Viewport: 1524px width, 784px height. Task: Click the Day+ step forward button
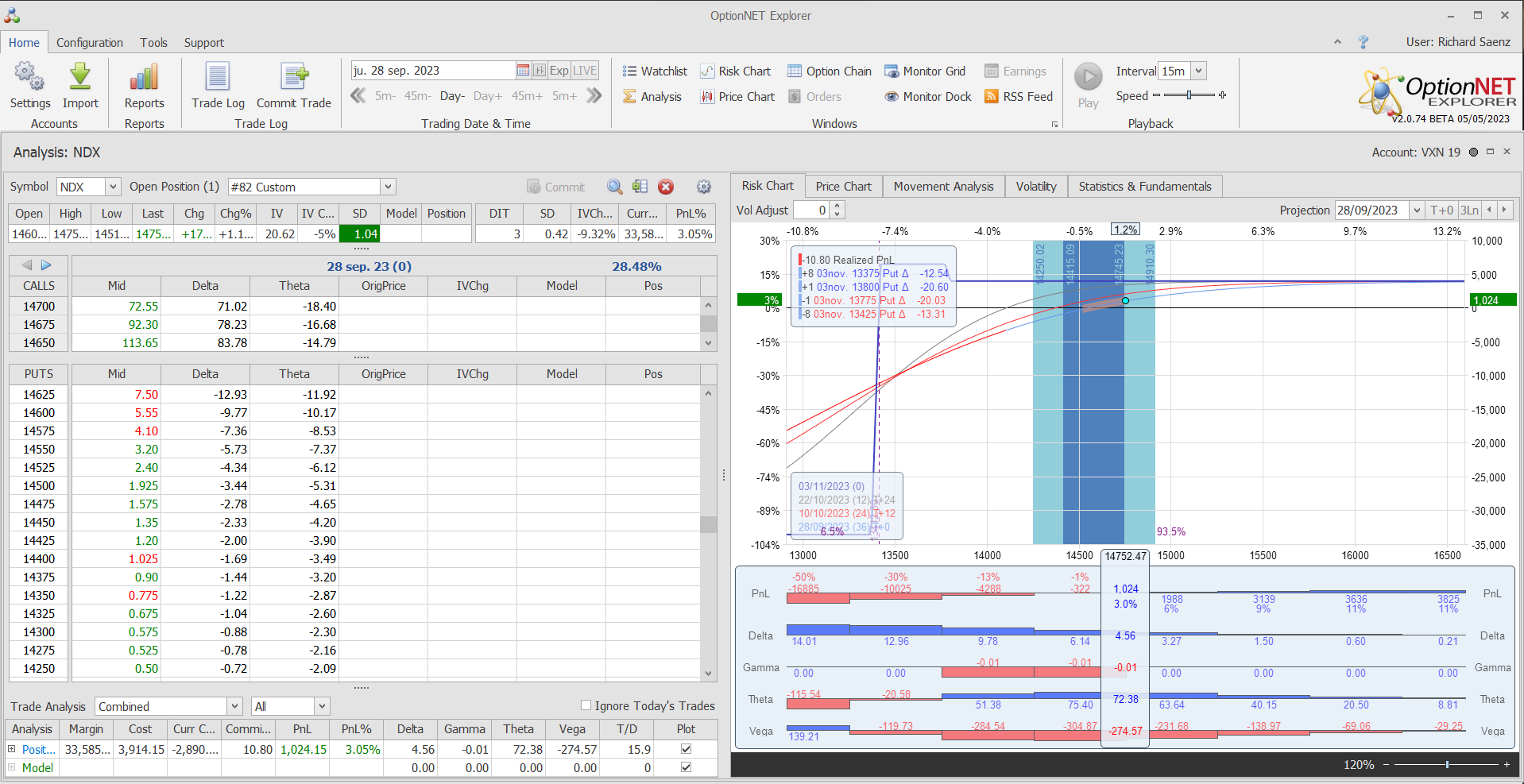(x=487, y=96)
